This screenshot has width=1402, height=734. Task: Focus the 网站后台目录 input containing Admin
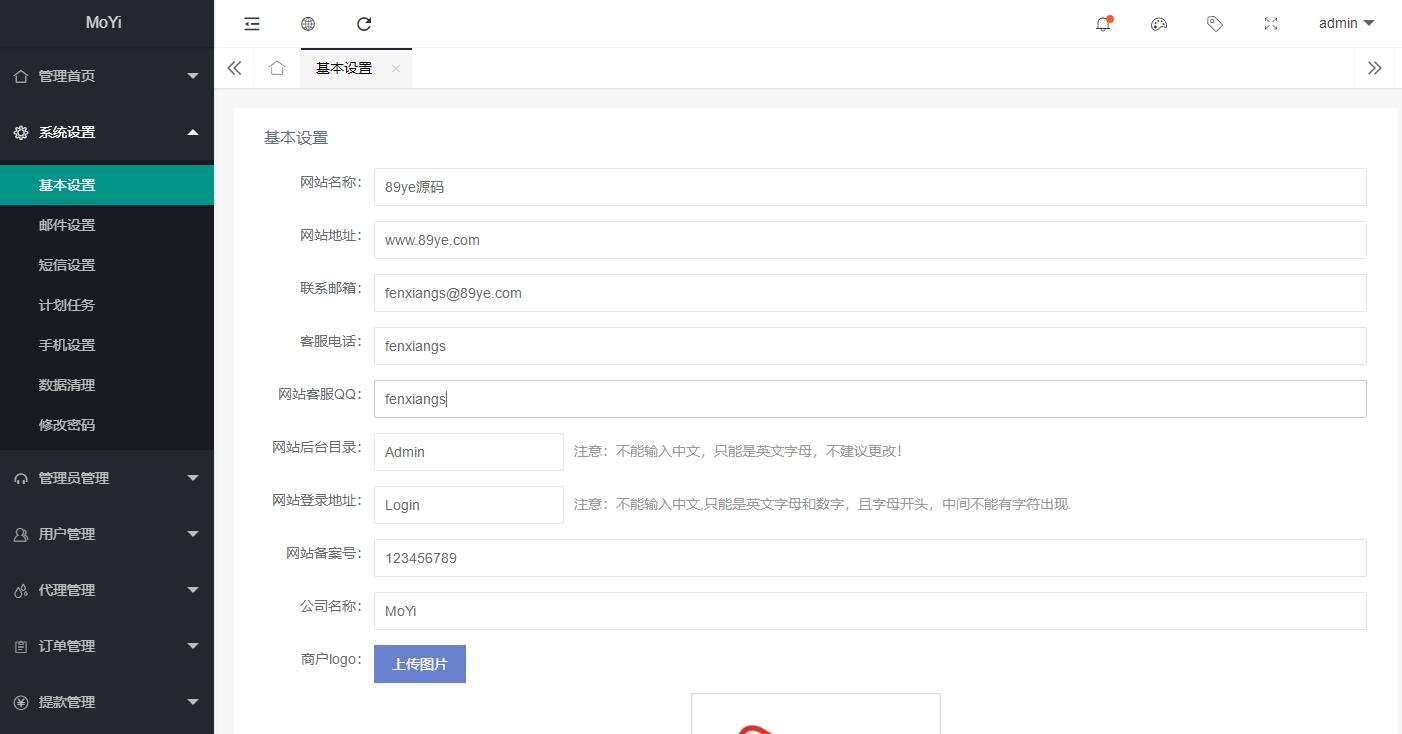click(469, 452)
